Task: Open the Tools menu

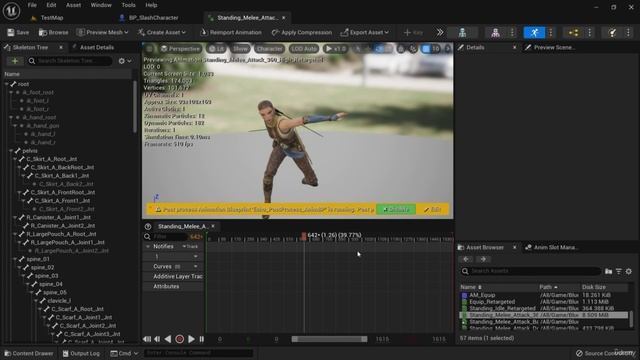Action: 128,5
